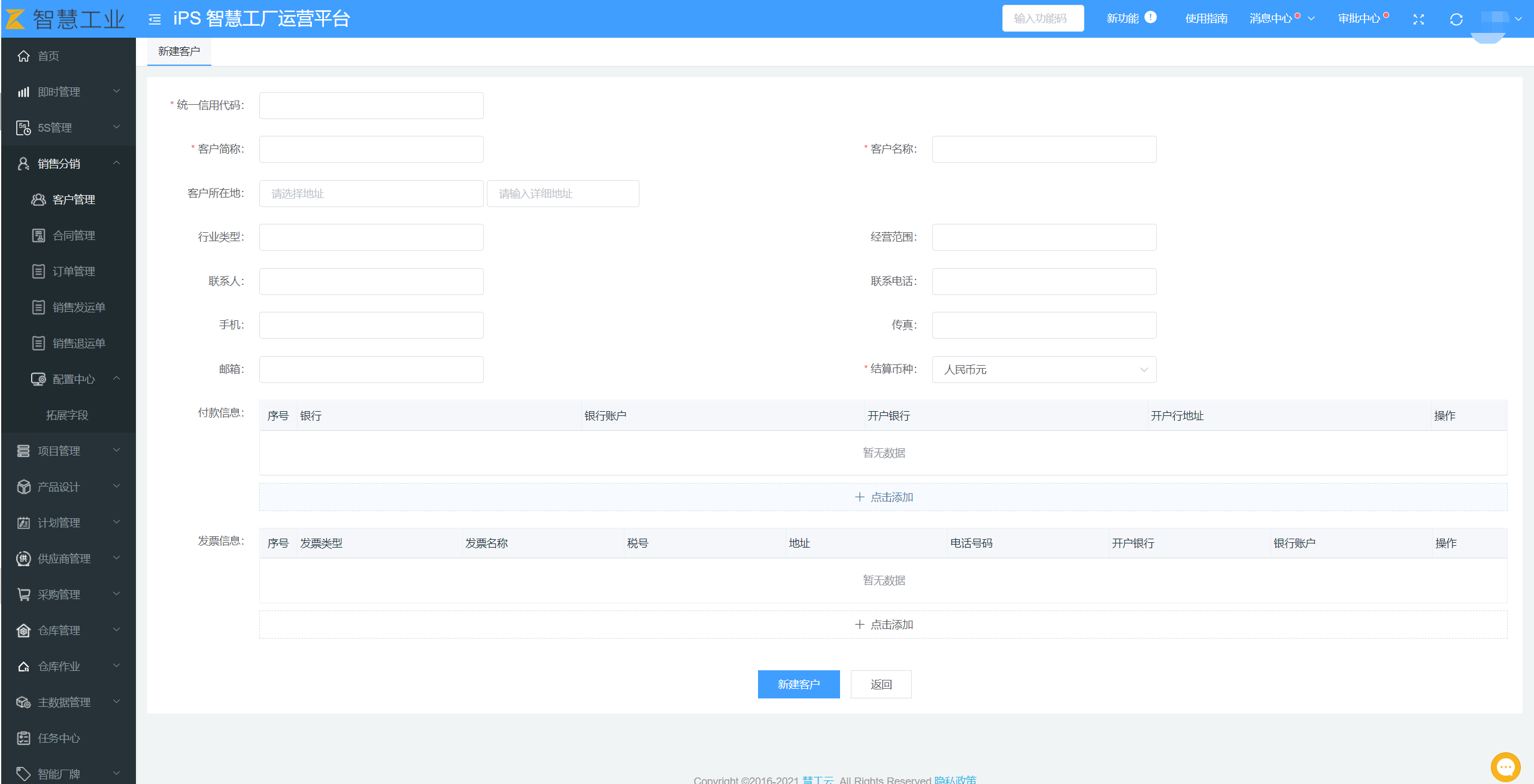Select the 新建客户 tab
Image resolution: width=1534 pixels, height=784 pixels.
[179, 51]
